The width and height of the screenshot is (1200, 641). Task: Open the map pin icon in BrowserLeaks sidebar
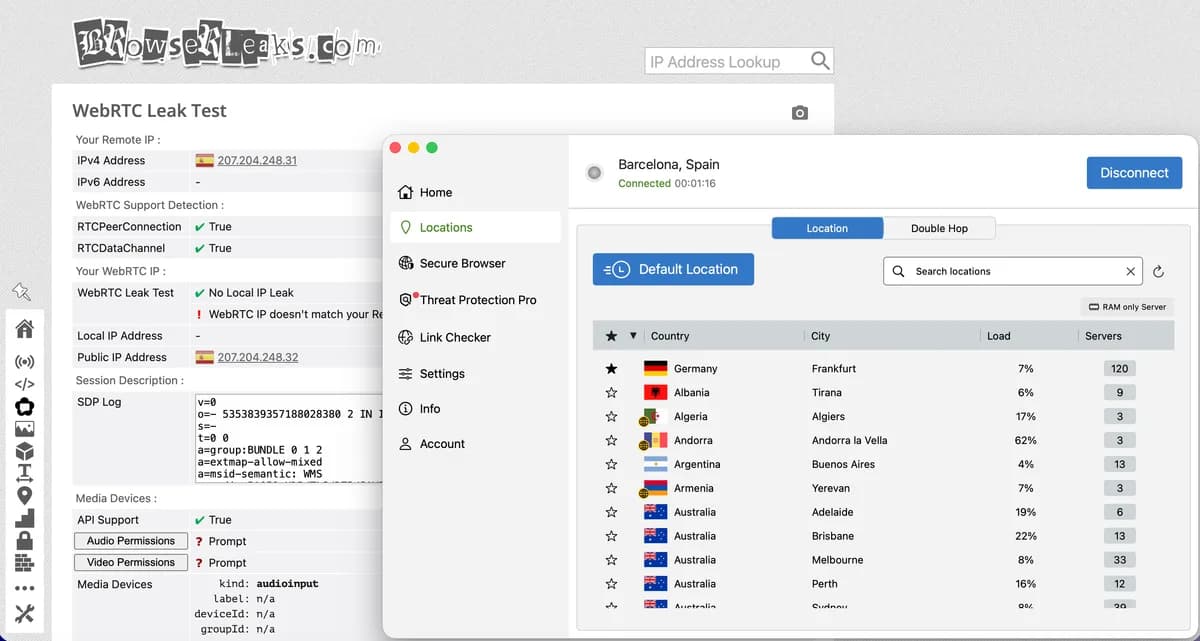(x=25, y=495)
